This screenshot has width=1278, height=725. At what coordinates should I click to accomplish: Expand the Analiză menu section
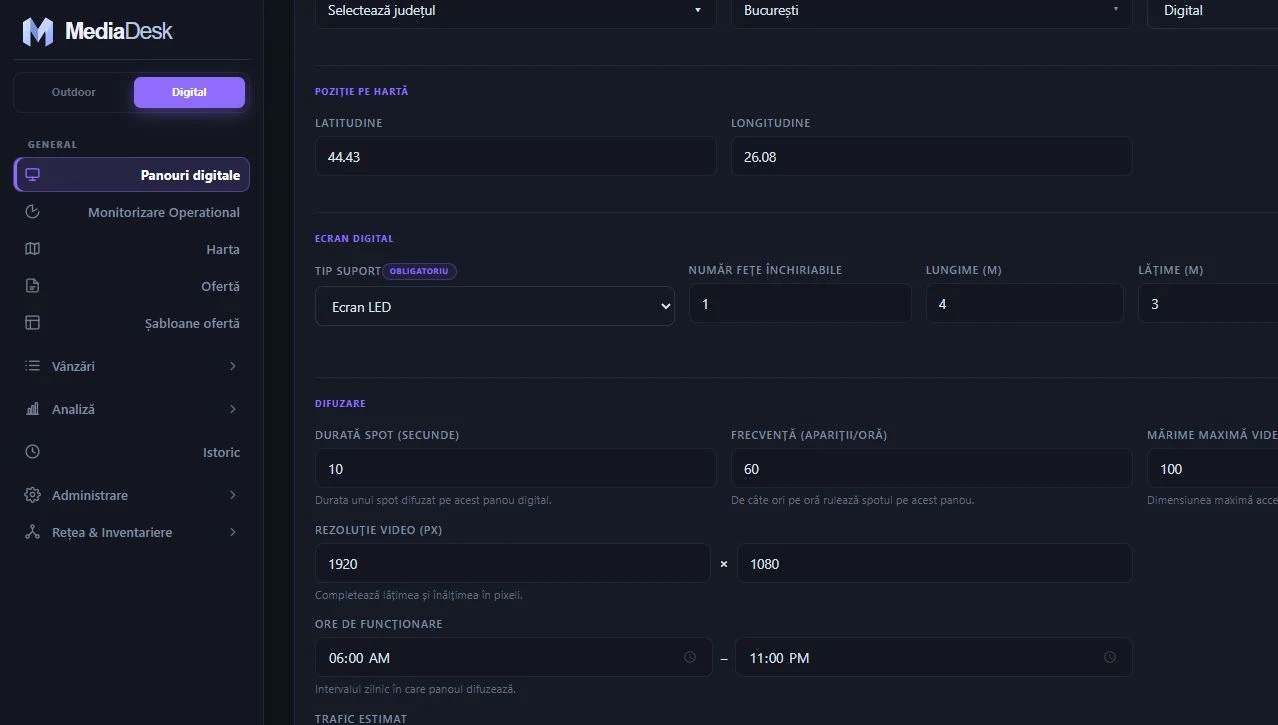point(132,409)
